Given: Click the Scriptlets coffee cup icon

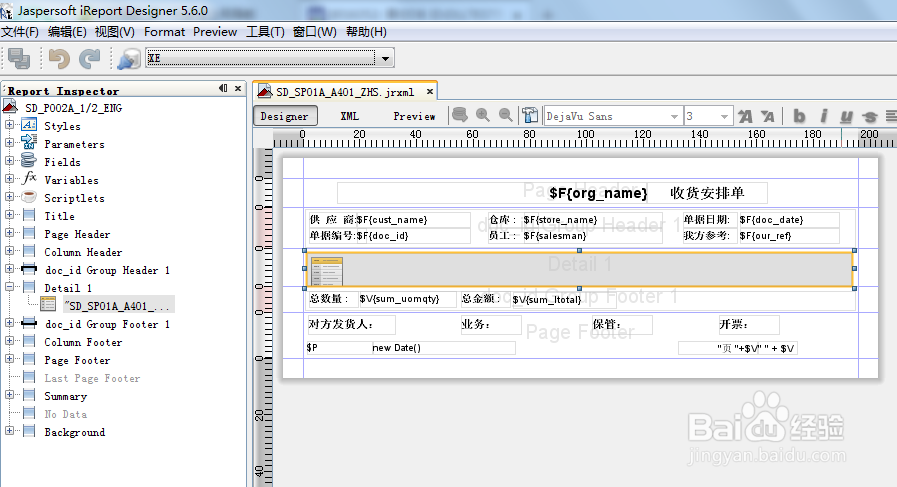Looking at the screenshot, I should click(29, 197).
